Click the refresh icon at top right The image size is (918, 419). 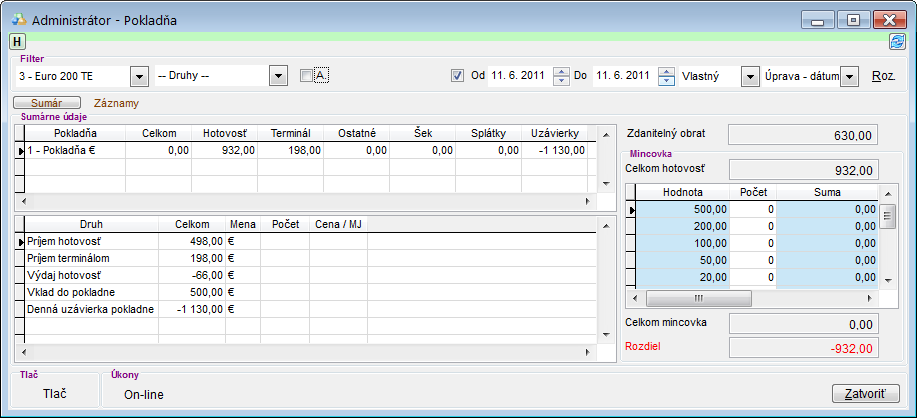[x=897, y=41]
